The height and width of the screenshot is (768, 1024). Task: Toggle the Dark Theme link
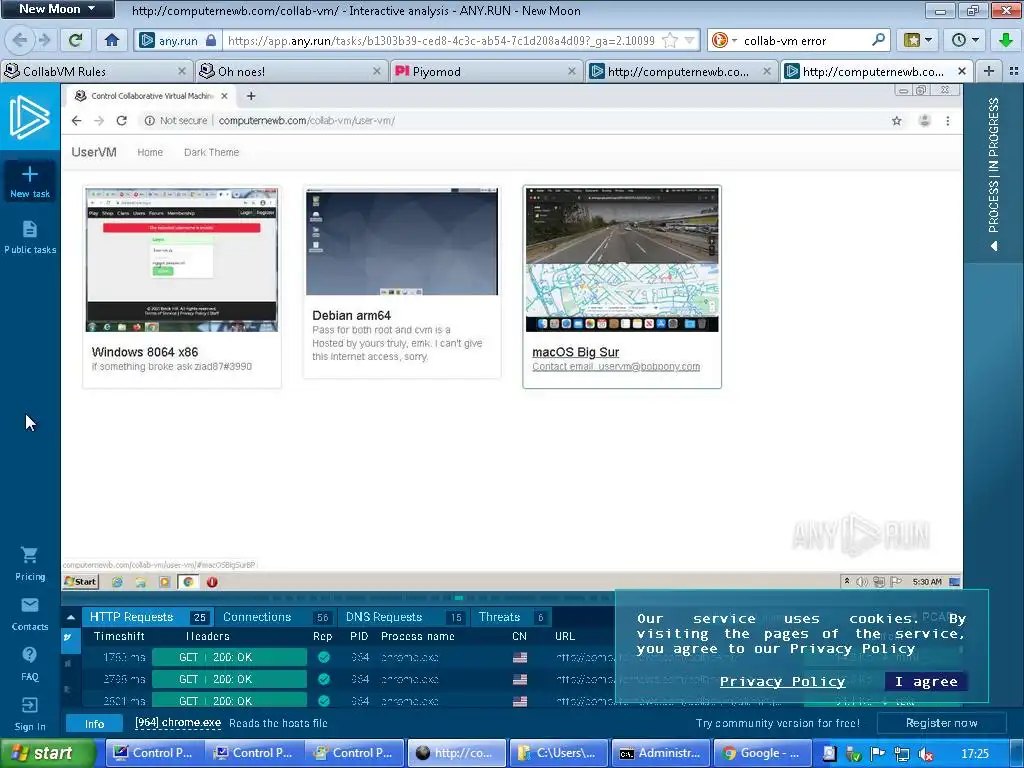click(x=212, y=152)
